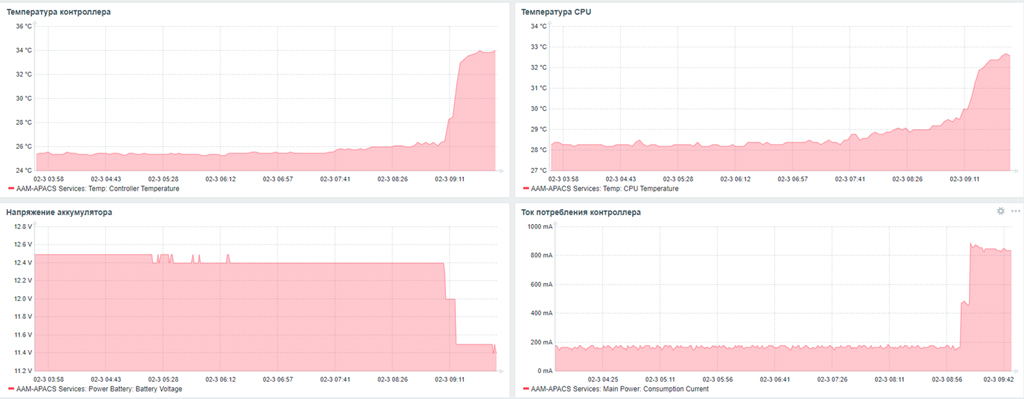This screenshot has width=1024, height=399.
Task: Click the '600 mA' axis label
Action: click(541, 284)
